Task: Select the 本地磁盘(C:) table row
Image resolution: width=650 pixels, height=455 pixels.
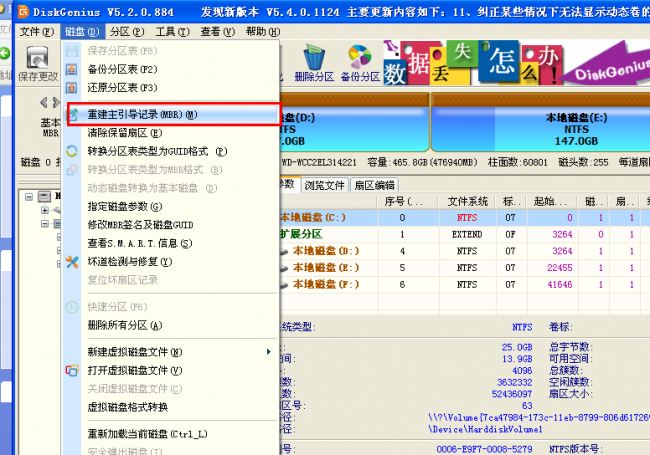Action: [465, 218]
